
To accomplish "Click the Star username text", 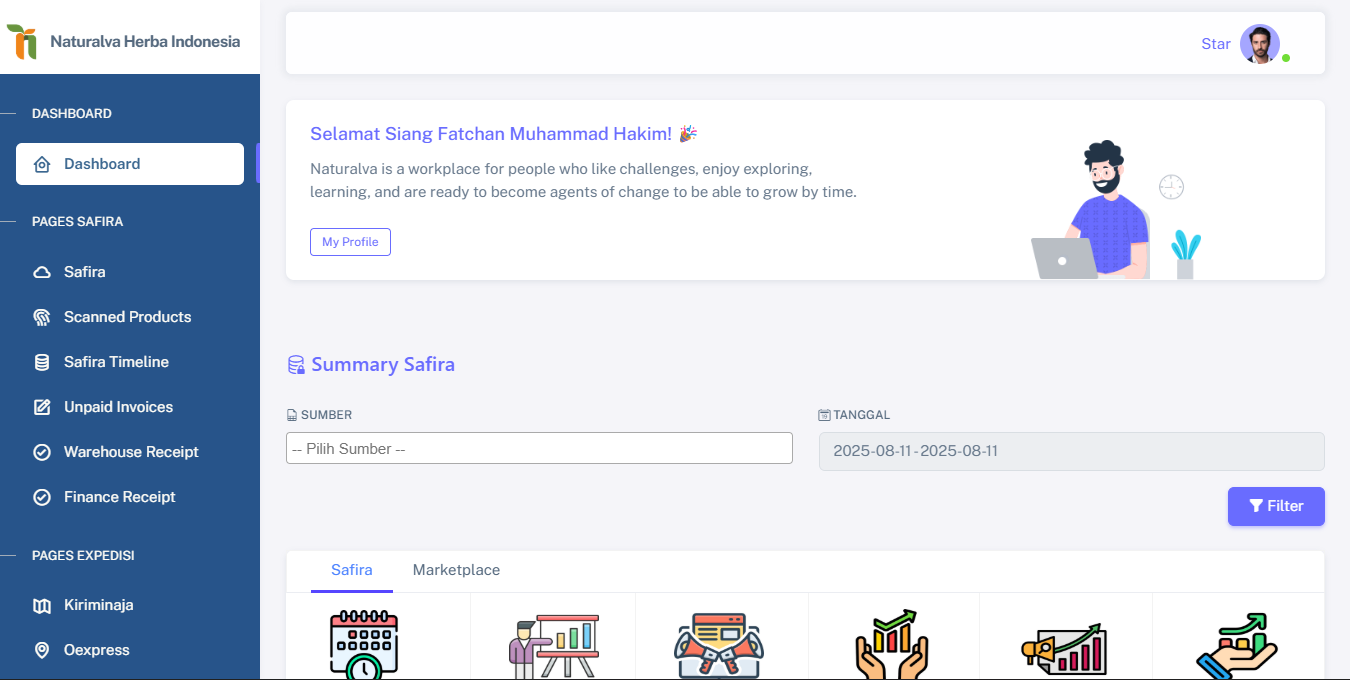I will click(x=1216, y=44).
